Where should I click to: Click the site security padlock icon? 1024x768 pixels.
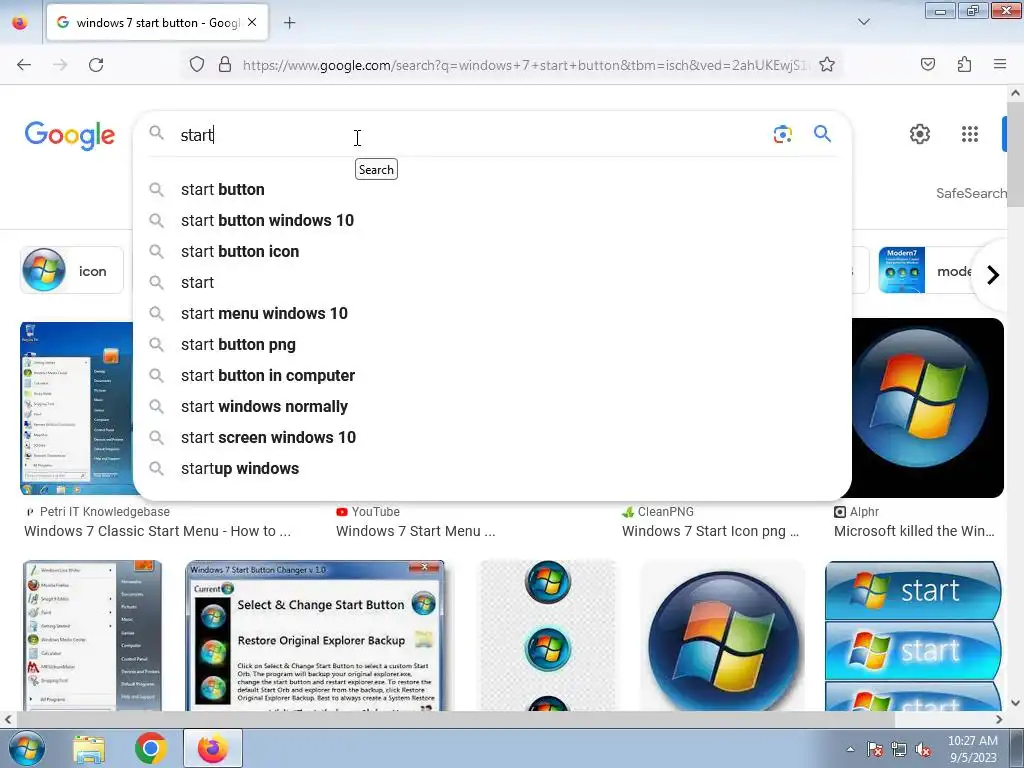coord(225,65)
